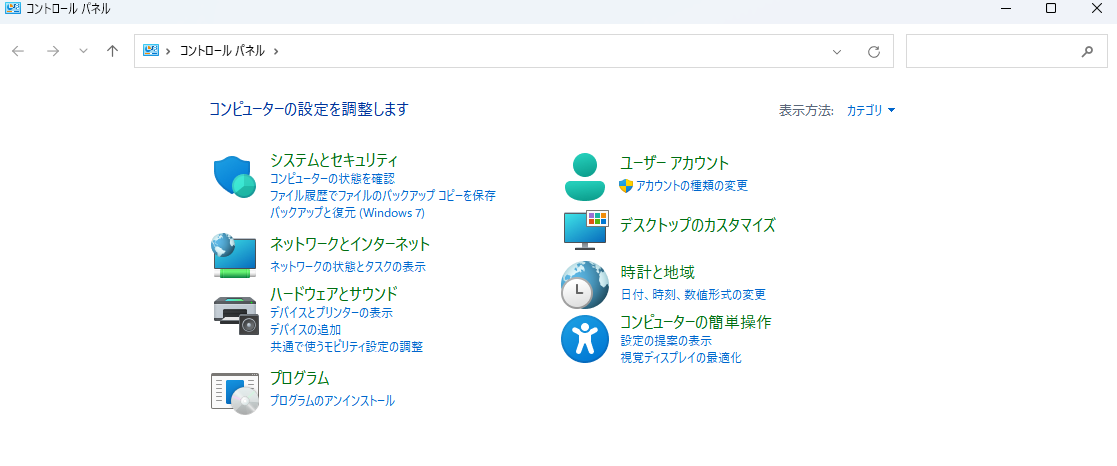Open the User Accounts person icon
The image size is (1117, 466).
(584, 176)
